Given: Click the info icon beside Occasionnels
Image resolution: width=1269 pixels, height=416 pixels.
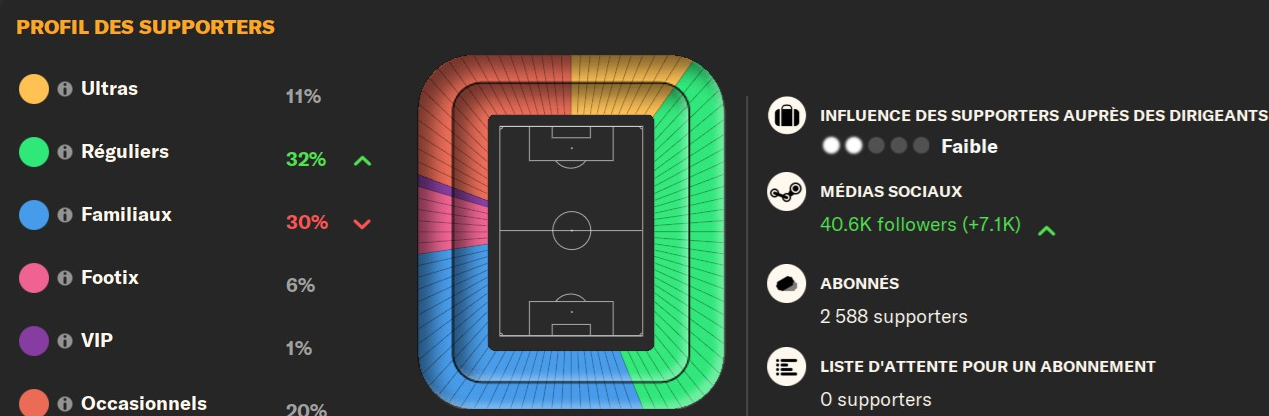Looking at the screenshot, I should click(x=65, y=404).
